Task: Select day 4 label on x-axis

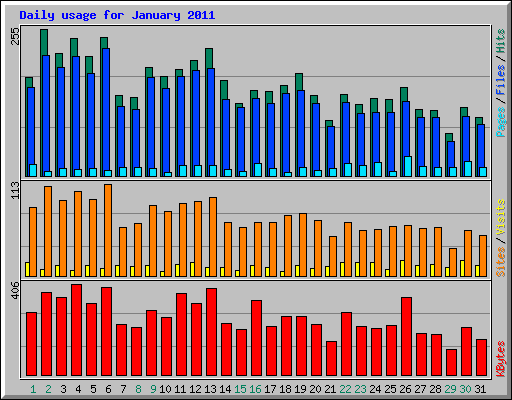Action: tap(78, 389)
